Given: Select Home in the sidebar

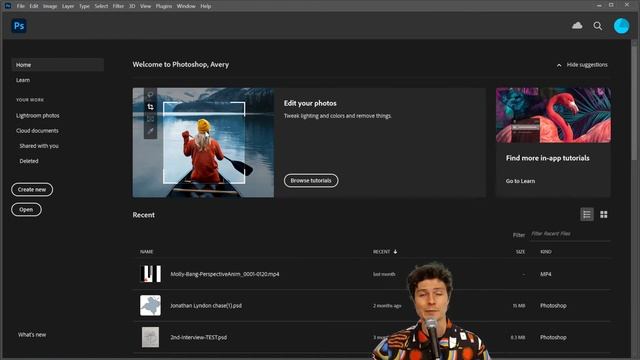Looking at the screenshot, I should tap(58, 65).
